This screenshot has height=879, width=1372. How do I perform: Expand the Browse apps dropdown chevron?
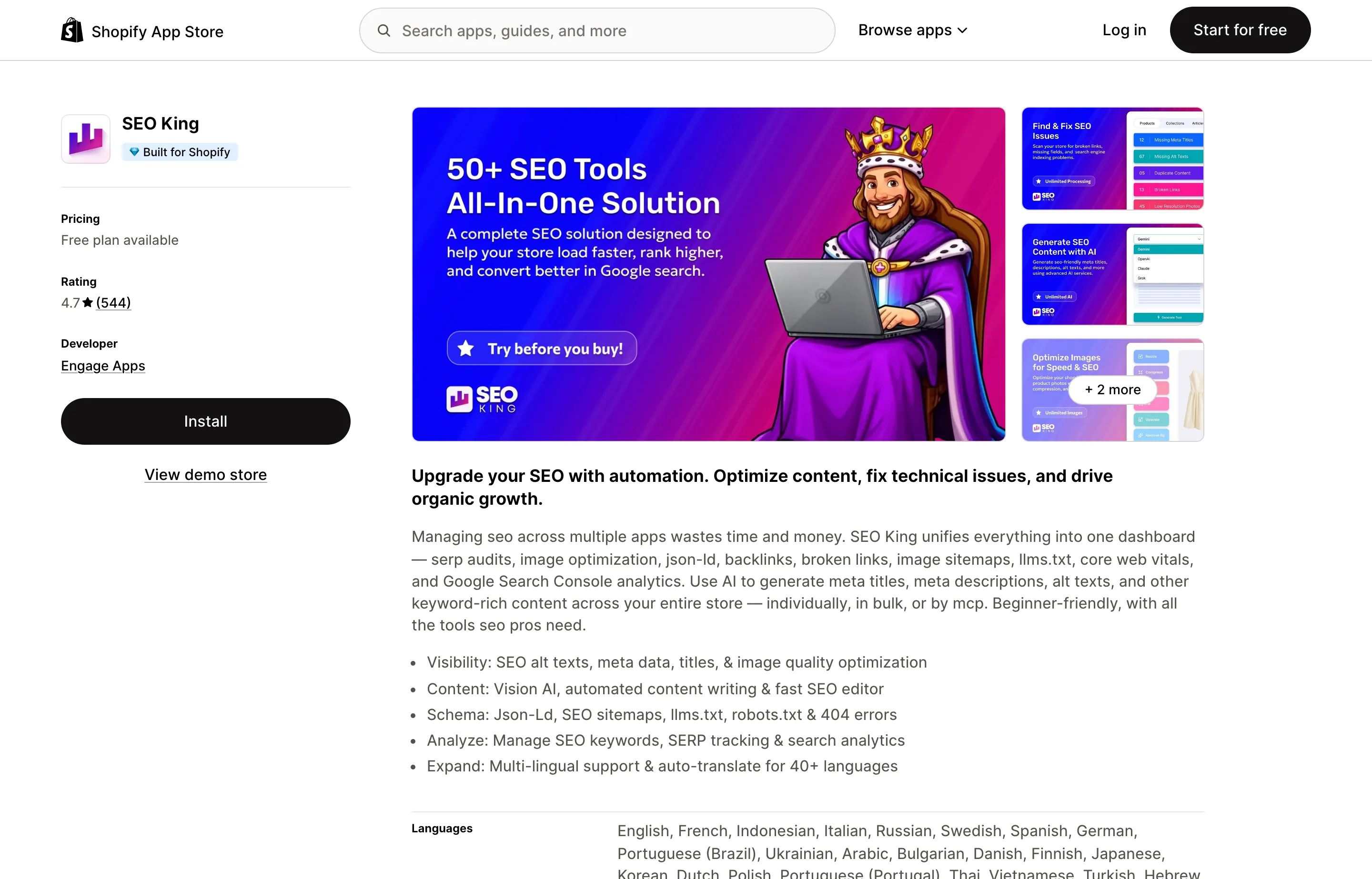(x=963, y=30)
